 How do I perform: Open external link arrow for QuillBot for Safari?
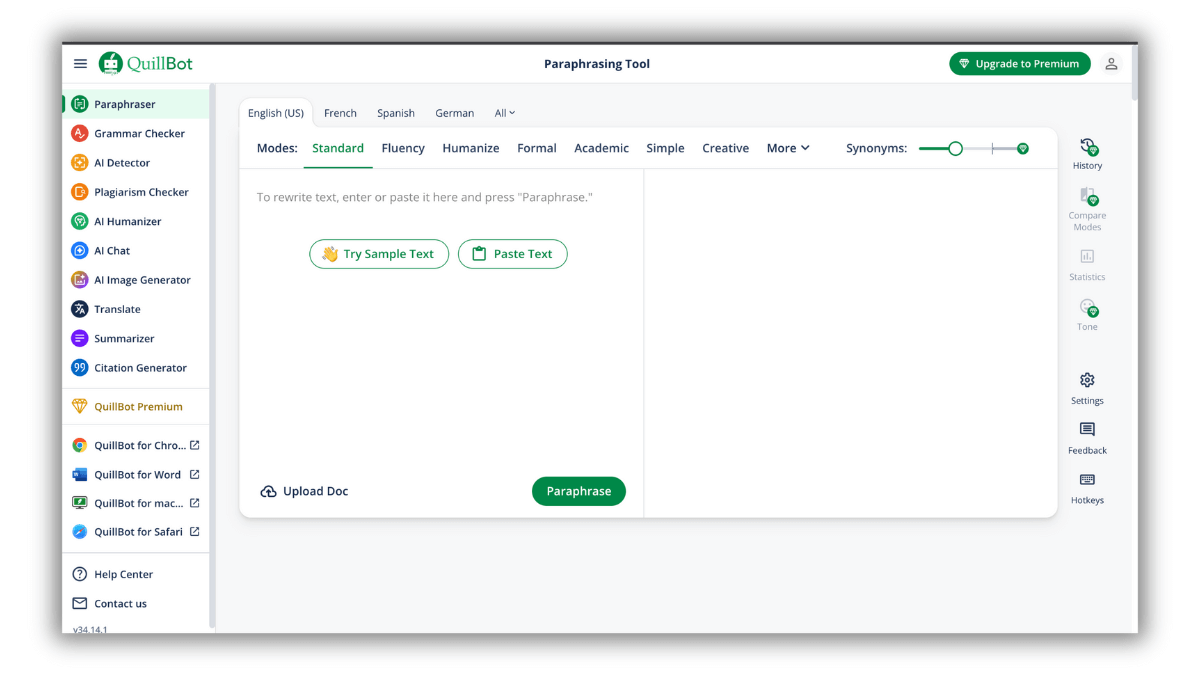(x=195, y=532)
